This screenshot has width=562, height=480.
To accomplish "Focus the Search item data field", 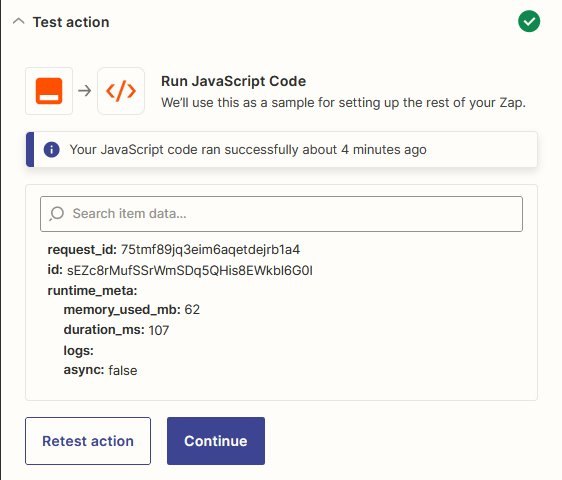I will (281, 214).
